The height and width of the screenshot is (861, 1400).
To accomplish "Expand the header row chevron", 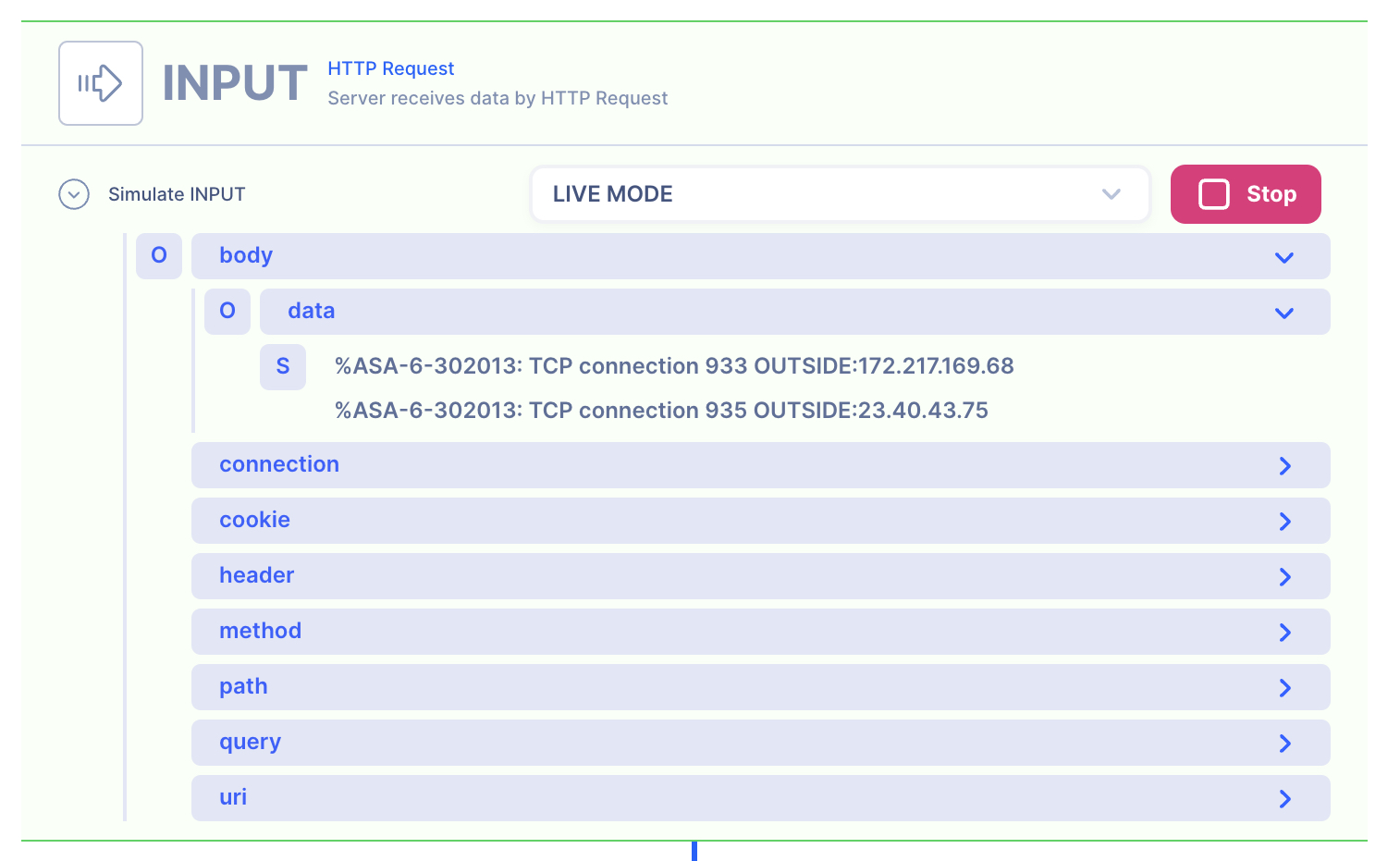I will [1284, 576].
